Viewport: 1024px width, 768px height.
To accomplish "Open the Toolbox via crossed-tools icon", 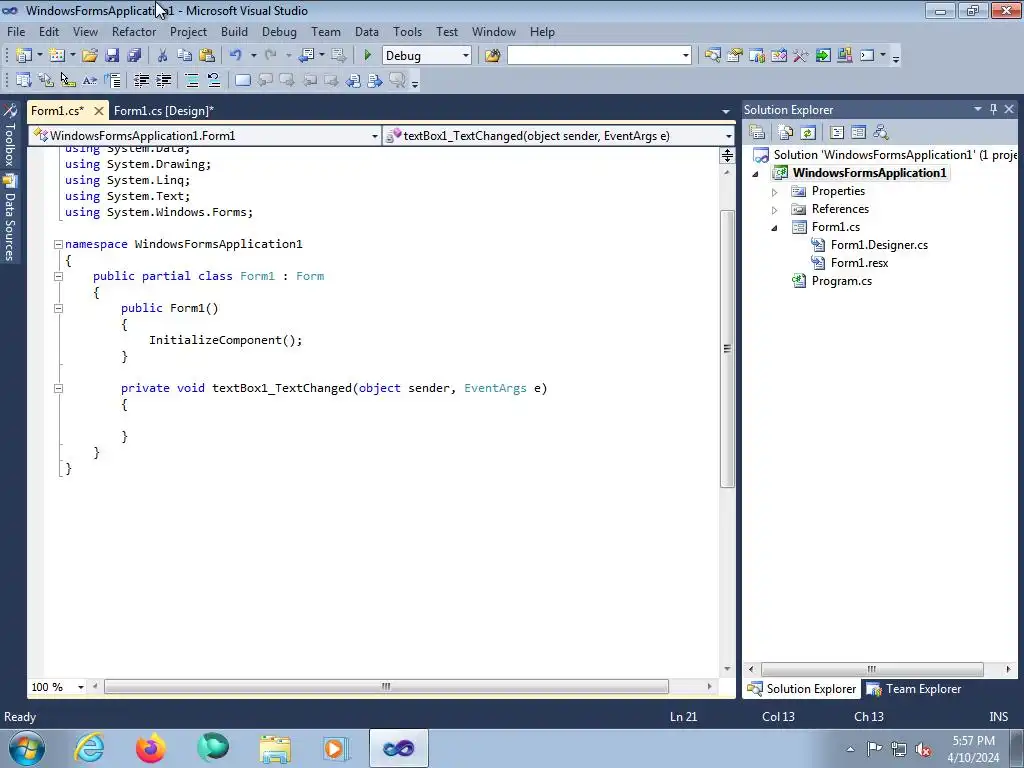I will pyautogui.click(x=801, y=56).
